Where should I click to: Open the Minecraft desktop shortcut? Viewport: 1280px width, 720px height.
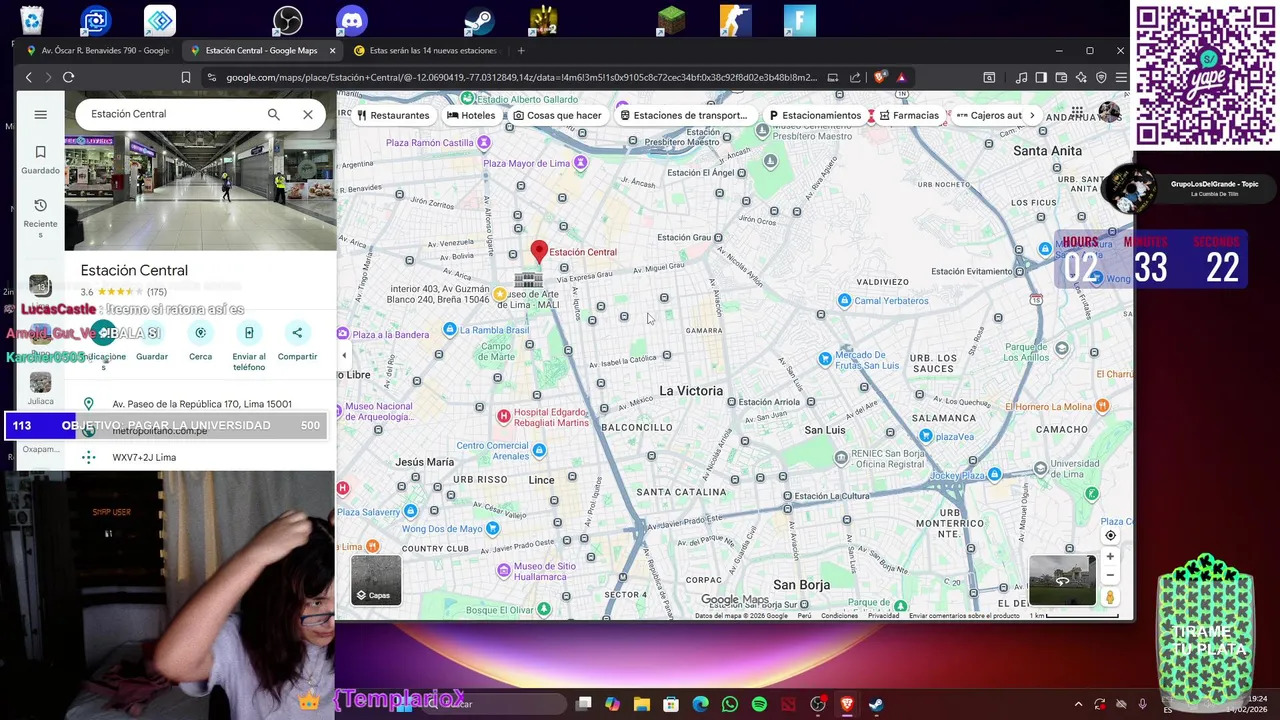click(672, 20)
